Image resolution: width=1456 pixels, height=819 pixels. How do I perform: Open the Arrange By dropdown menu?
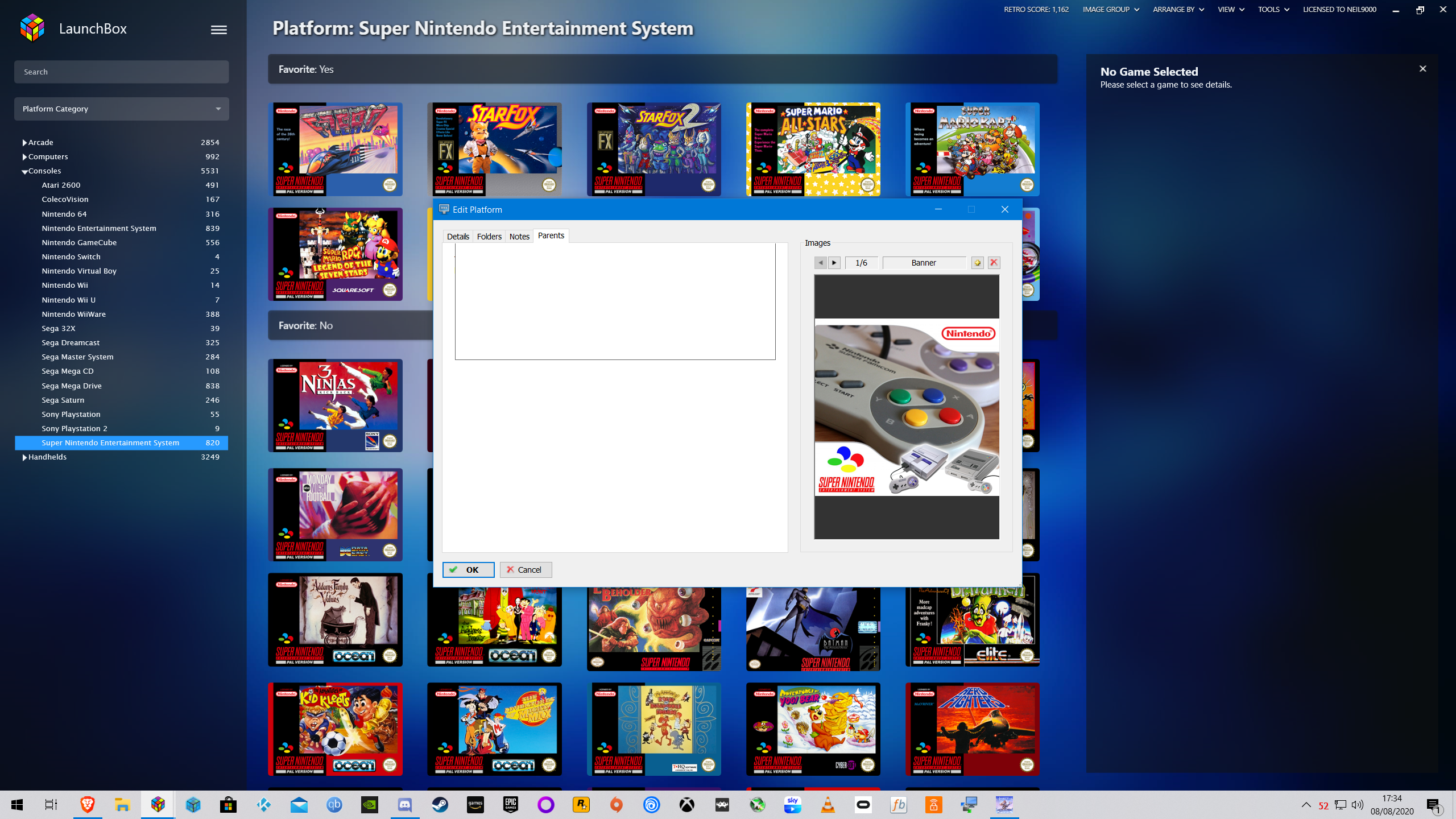[x=1178, y=9]
